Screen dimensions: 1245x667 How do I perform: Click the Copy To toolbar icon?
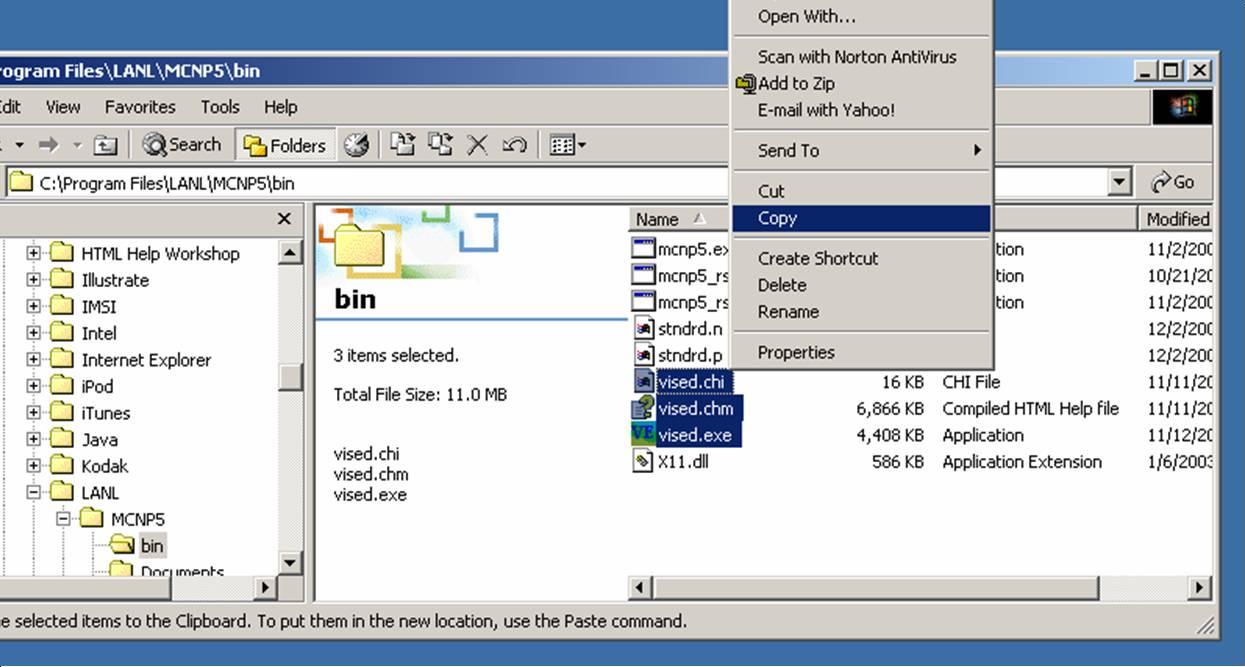(440, 145)
